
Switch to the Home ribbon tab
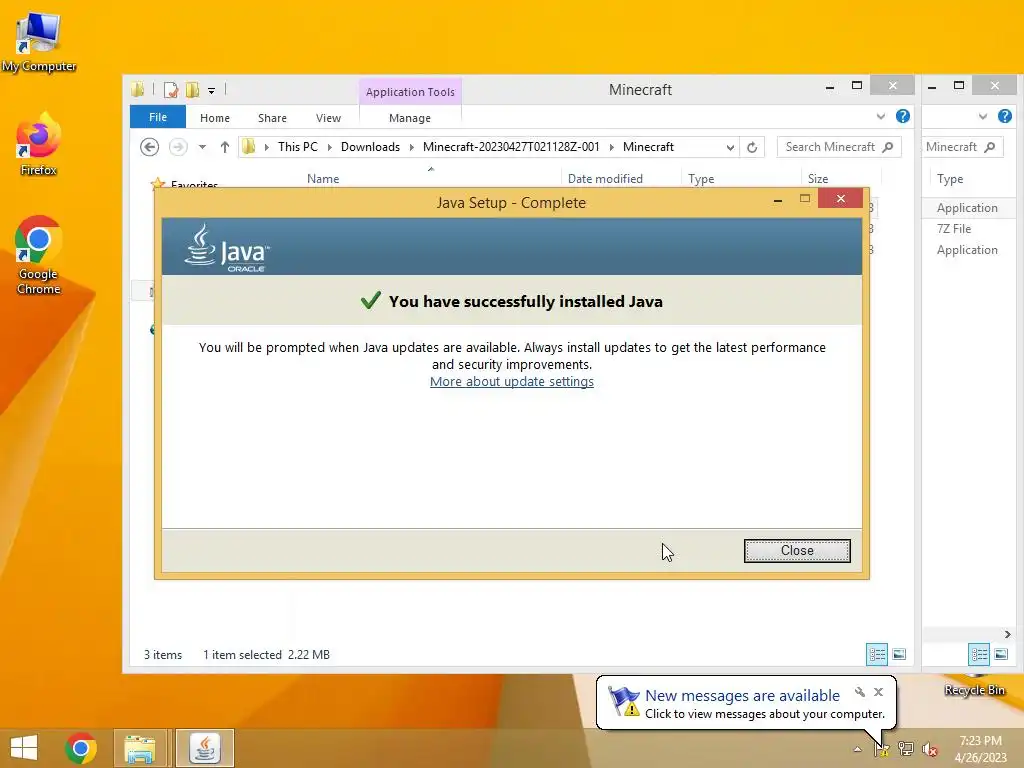(215, 118)
